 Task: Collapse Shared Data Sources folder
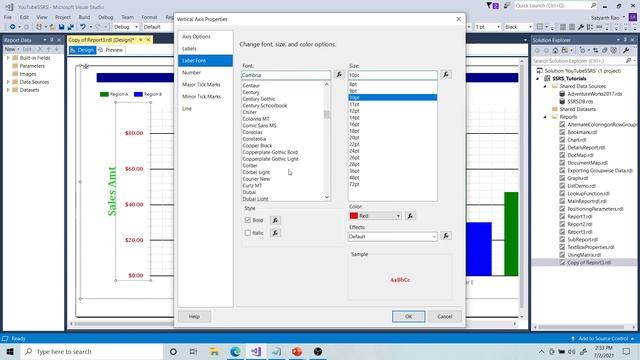[545, 86]
